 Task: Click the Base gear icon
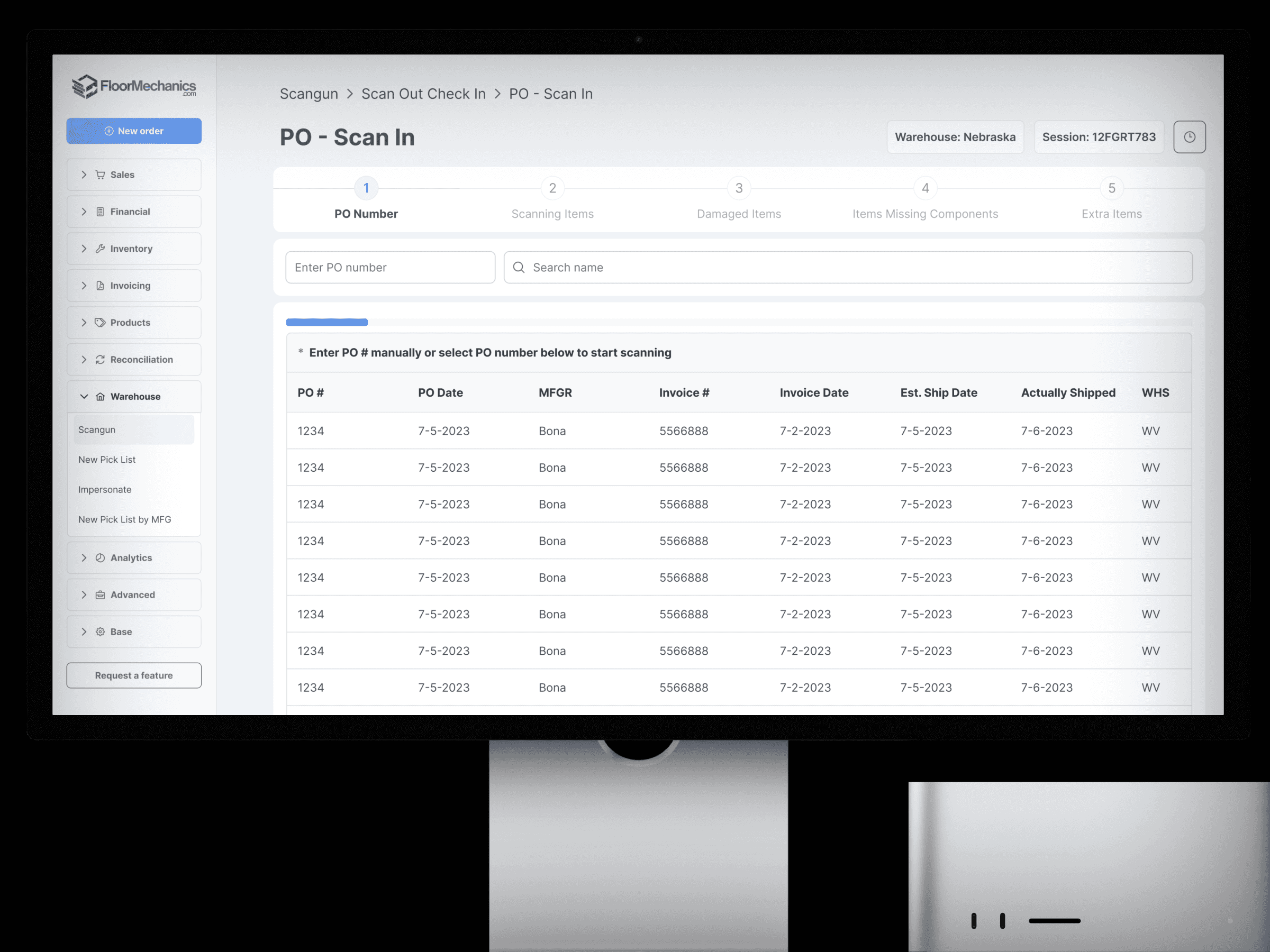pyautogui.click(x=101, y=631)
